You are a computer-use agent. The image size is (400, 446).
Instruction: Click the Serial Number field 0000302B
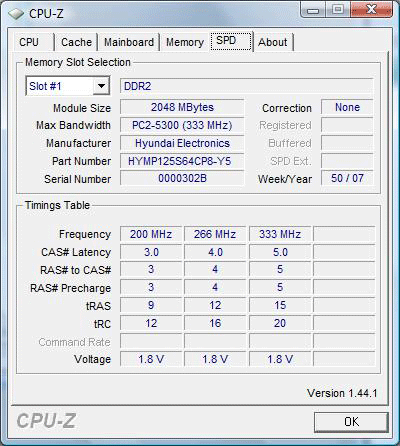tap(182, 178)
